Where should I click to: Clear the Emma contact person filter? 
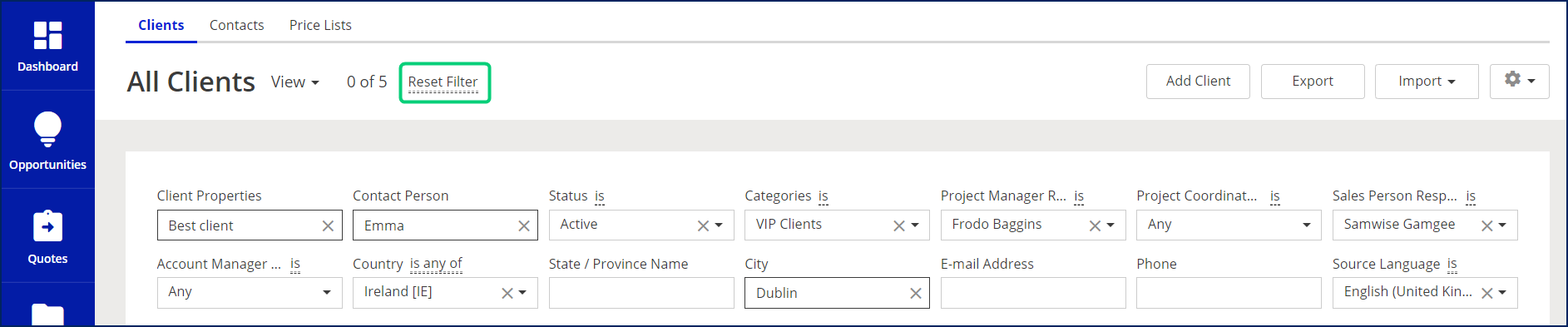pos(524,225)
